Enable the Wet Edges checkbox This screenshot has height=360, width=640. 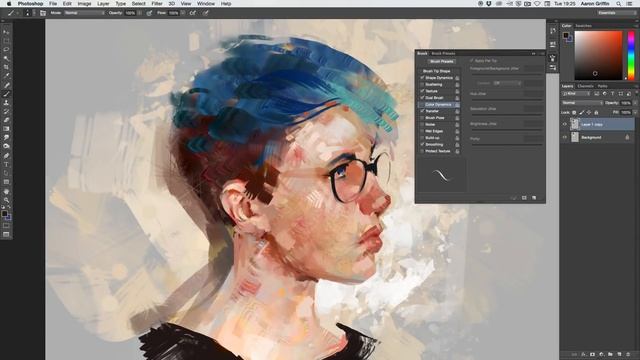pos(422,131)
